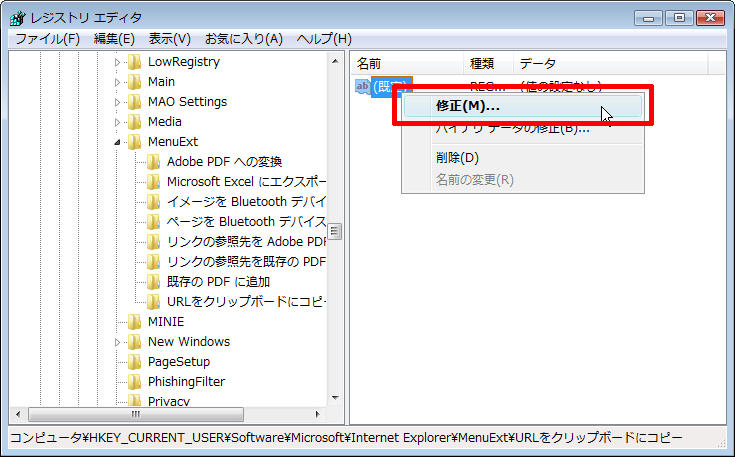
Task: Choose 削除(D) from the context menu
Action: 457,157
